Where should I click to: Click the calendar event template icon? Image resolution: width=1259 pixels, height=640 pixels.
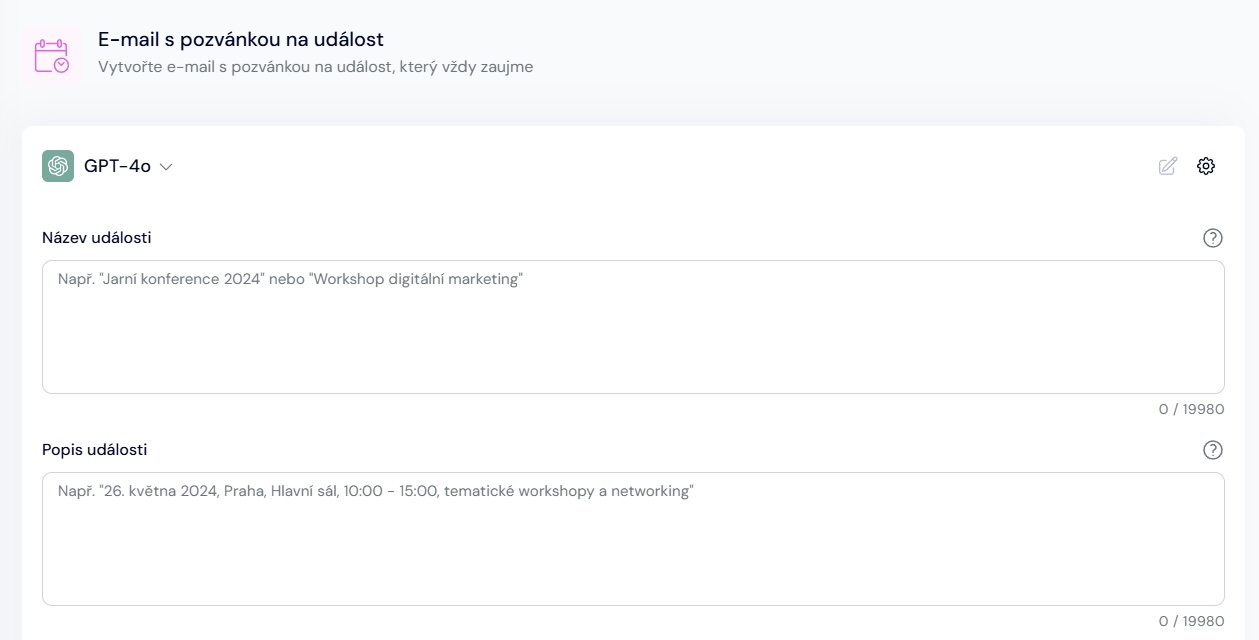point(52,56)
